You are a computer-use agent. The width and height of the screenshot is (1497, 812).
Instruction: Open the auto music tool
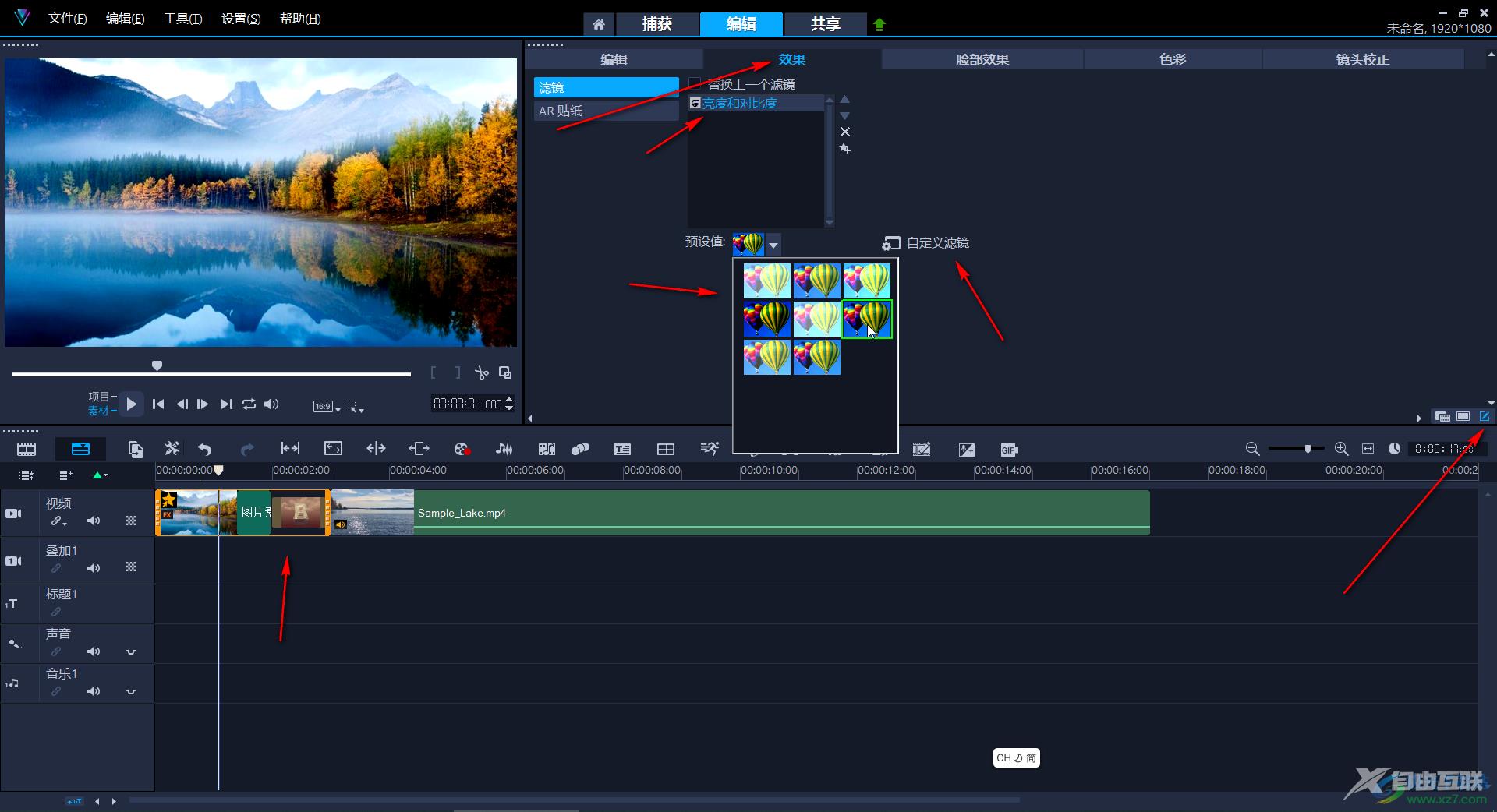(547, 449)
